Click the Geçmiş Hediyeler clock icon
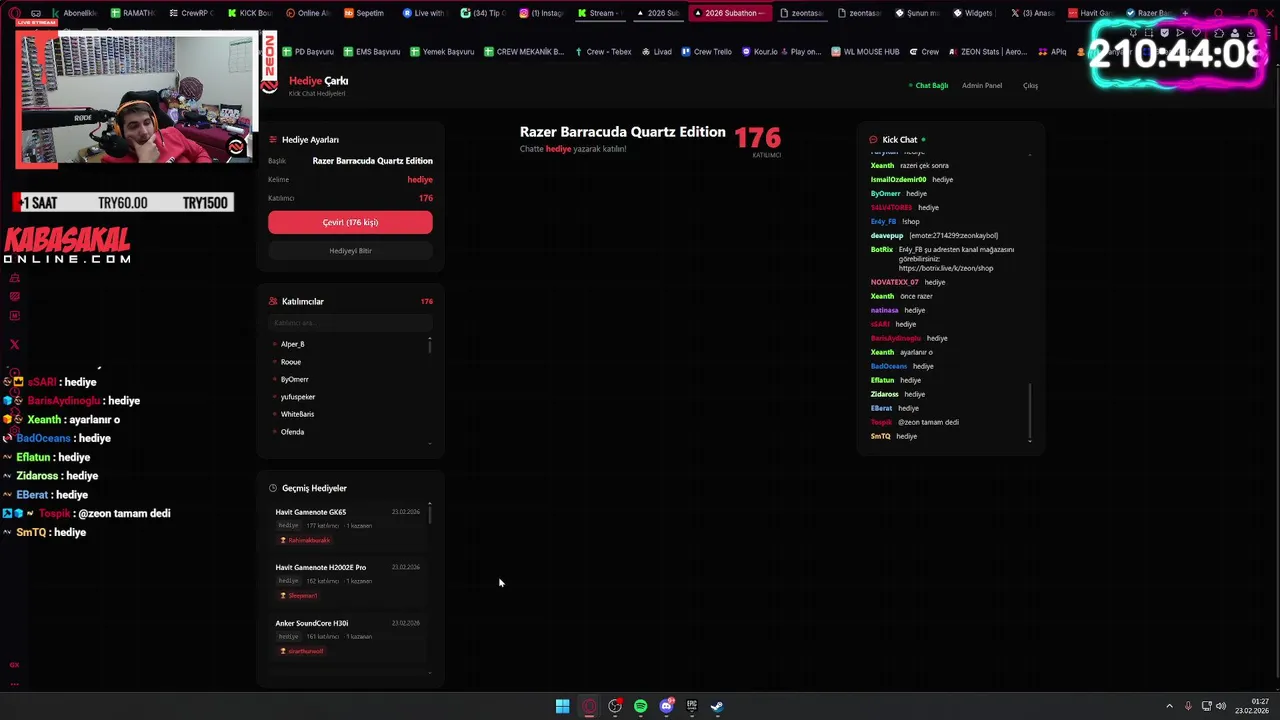Viewport: 1280px width, 720px height. (273, 488)
